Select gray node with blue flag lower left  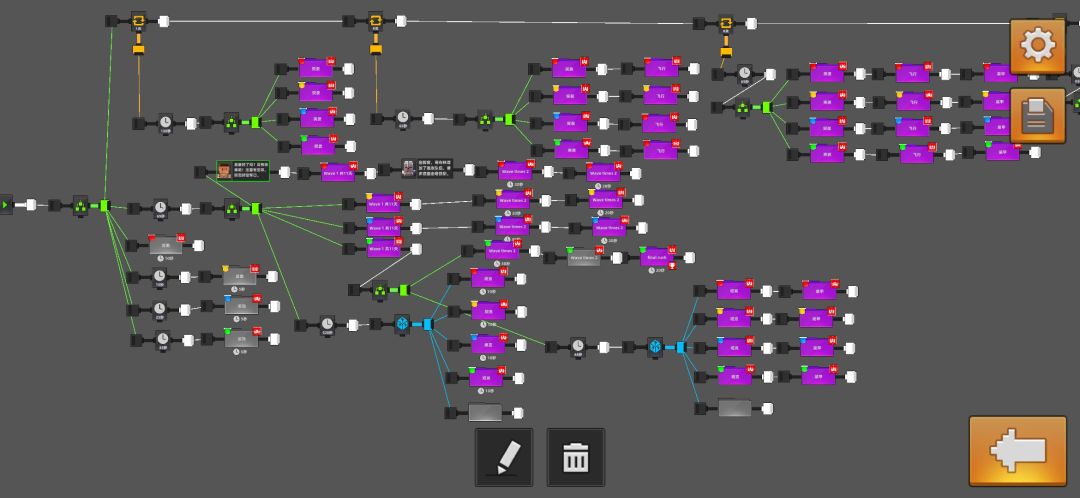[242, 306]
